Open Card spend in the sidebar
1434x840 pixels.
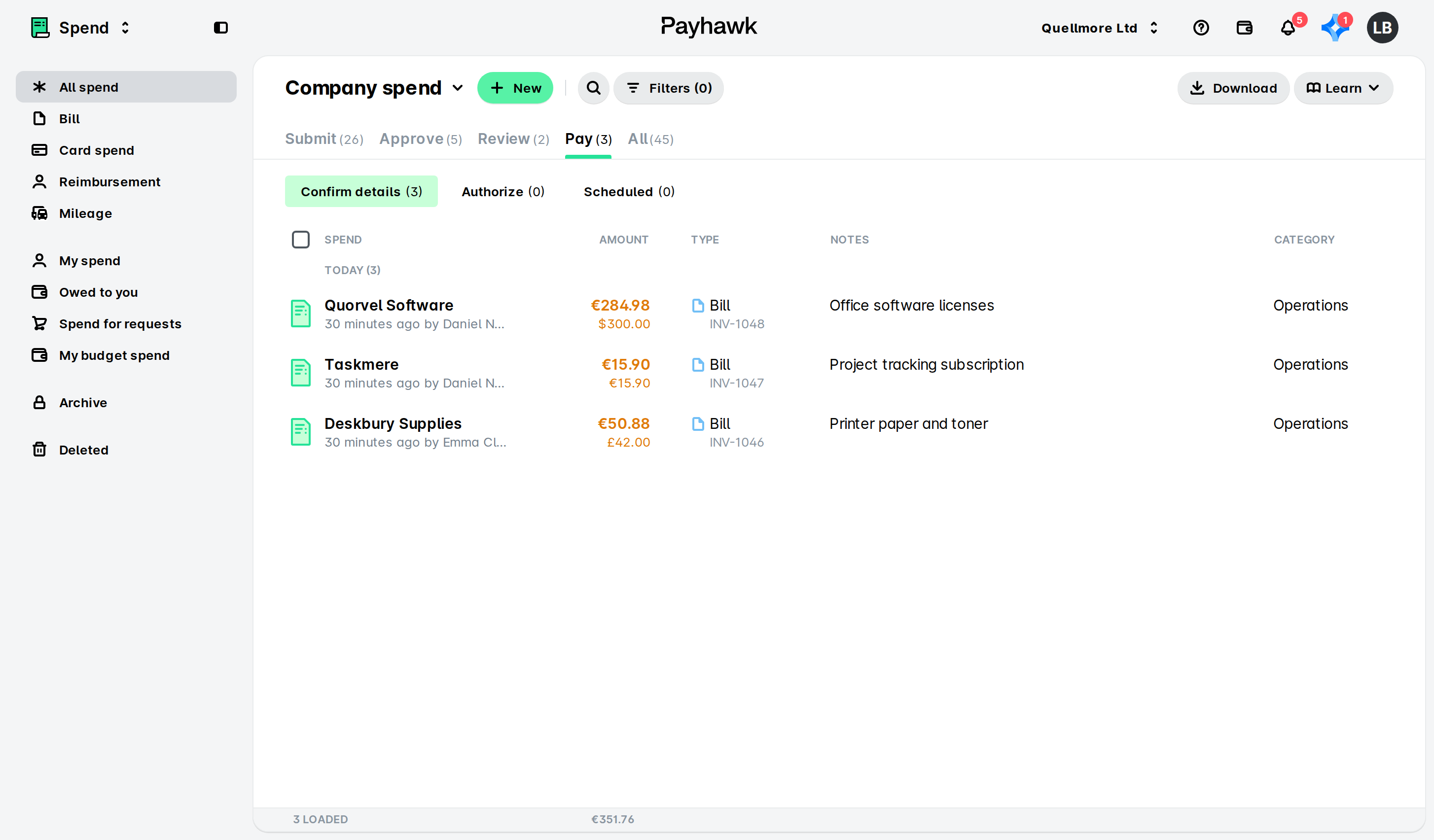click(x=126, y=150)
